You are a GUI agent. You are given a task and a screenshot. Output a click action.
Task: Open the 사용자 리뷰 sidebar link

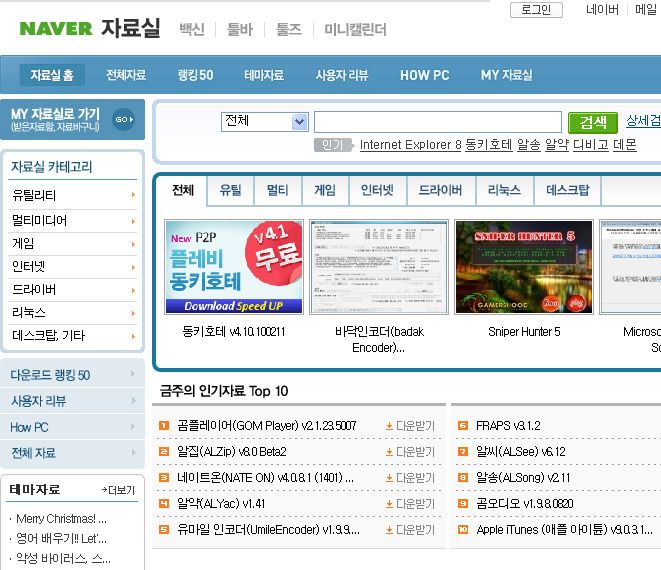(39, 401)
